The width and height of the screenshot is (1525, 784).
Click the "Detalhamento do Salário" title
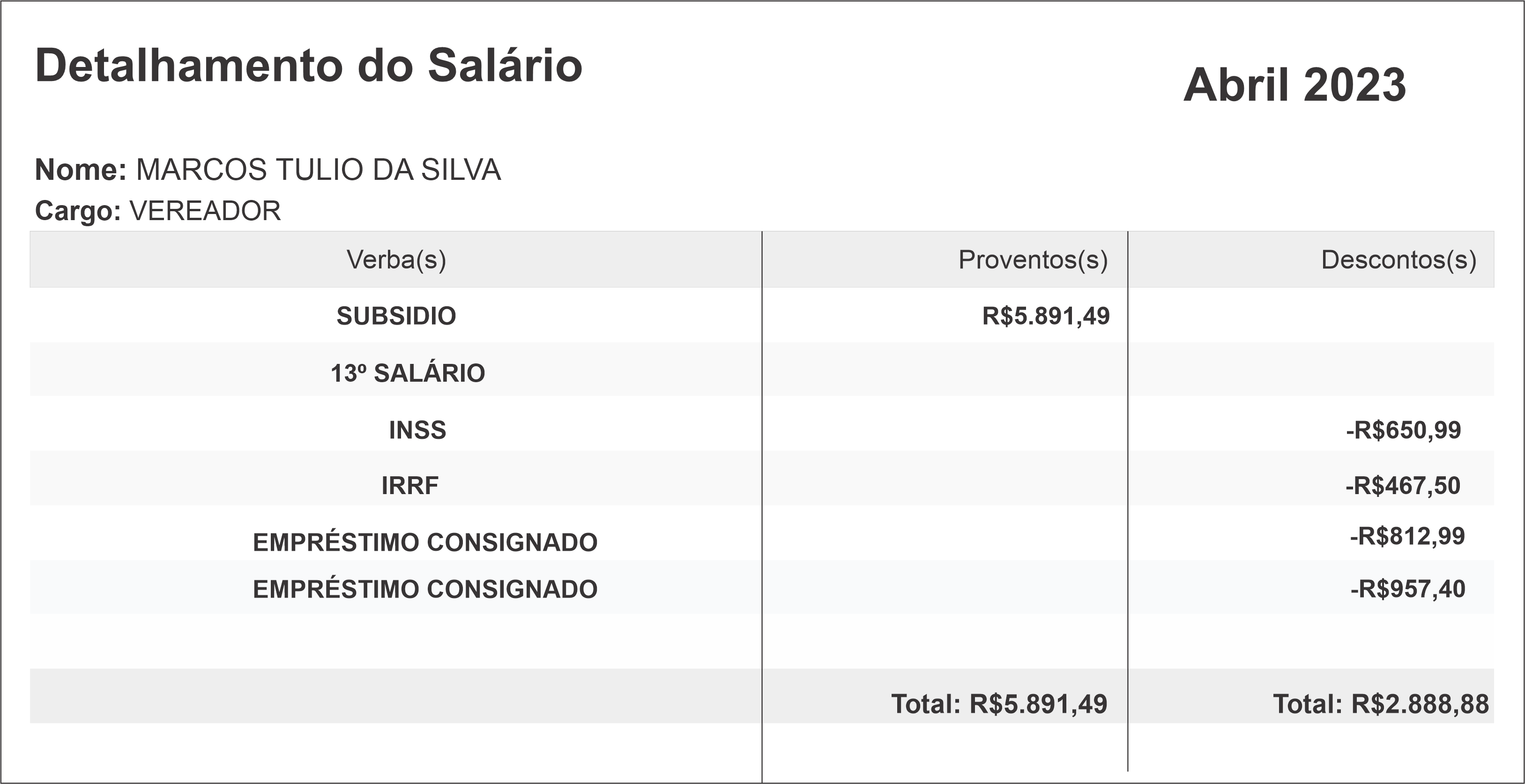pos(308,65)
